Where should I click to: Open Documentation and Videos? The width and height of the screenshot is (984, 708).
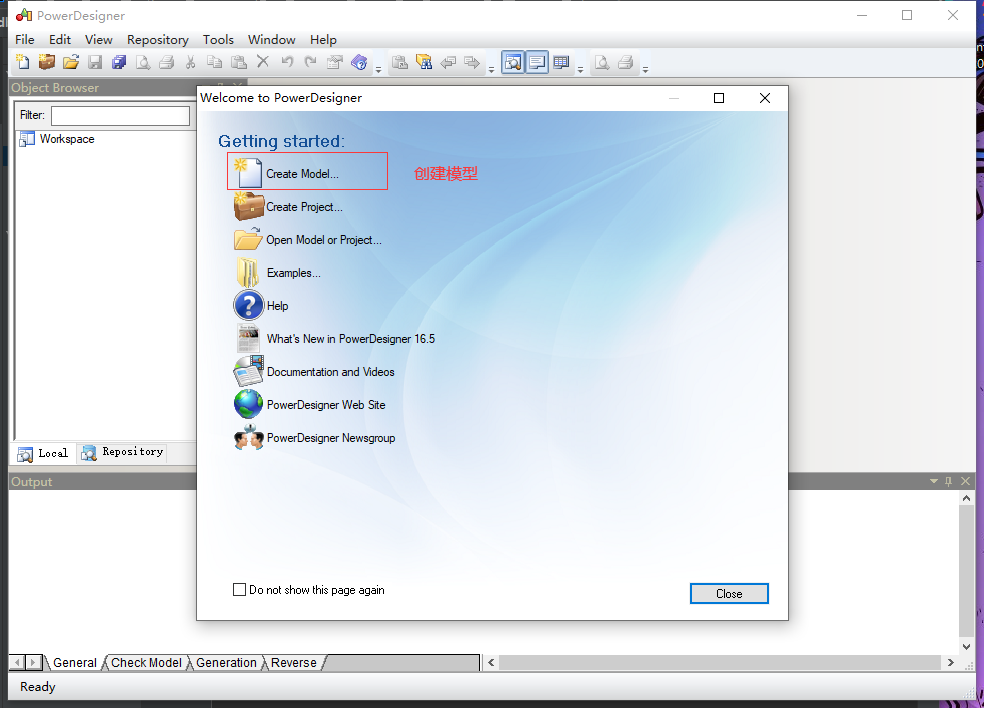(x=331, y=372)
